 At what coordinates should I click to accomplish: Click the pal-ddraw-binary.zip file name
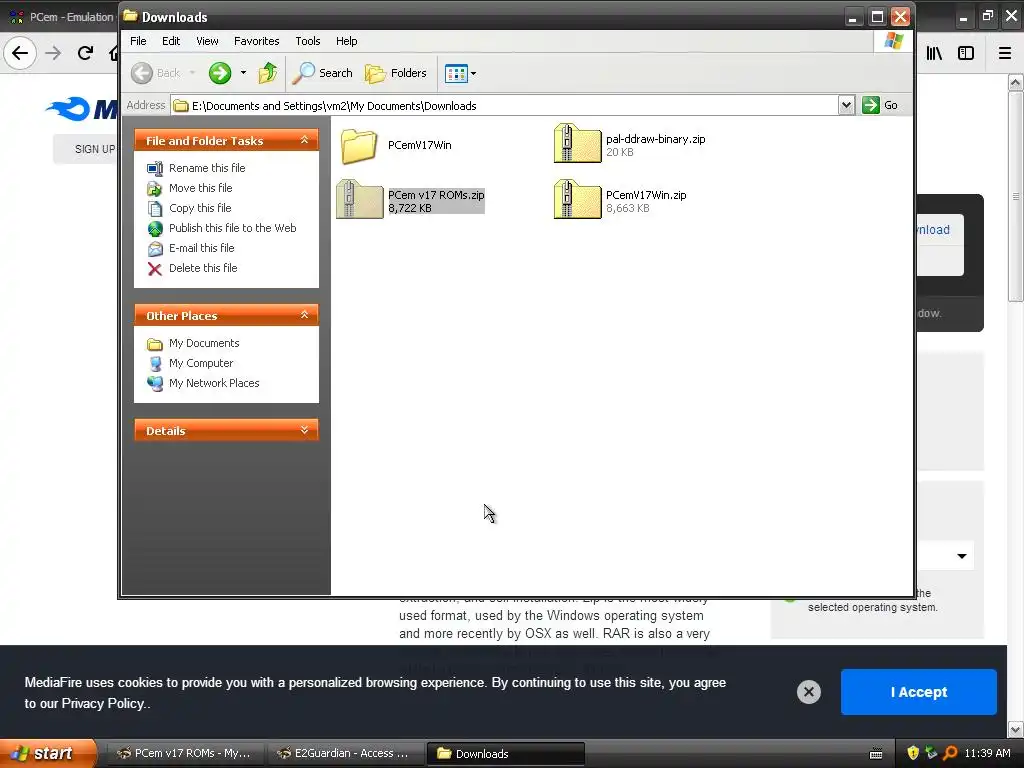[655, 139]
